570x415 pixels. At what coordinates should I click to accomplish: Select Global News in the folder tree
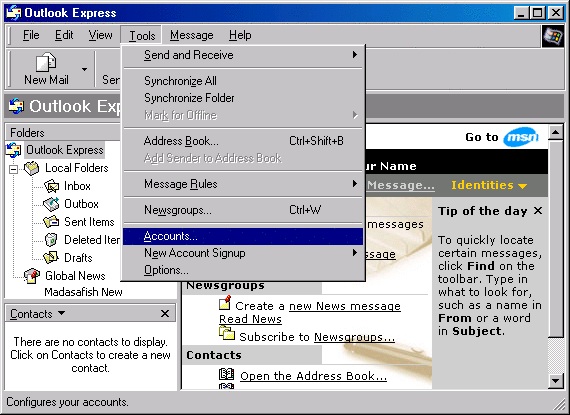tap(75, 275)
